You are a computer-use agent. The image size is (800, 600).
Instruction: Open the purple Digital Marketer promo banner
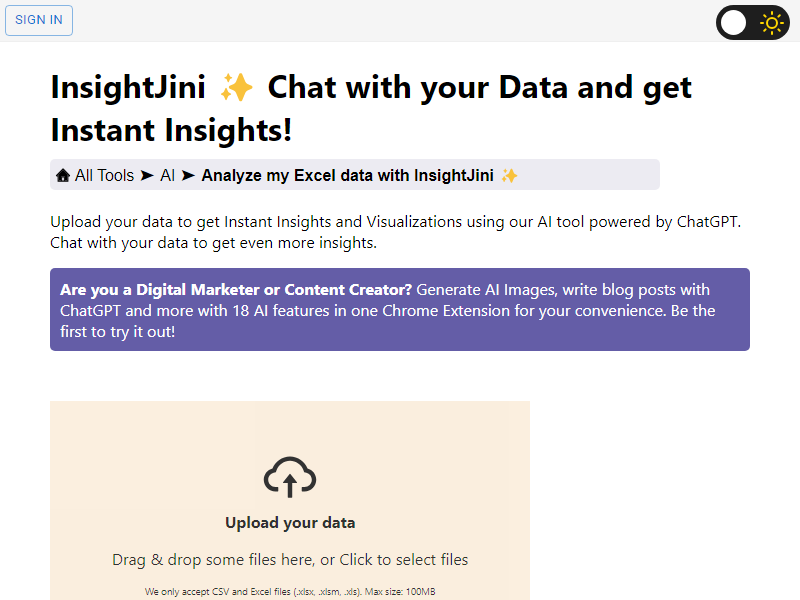point(400,309)
